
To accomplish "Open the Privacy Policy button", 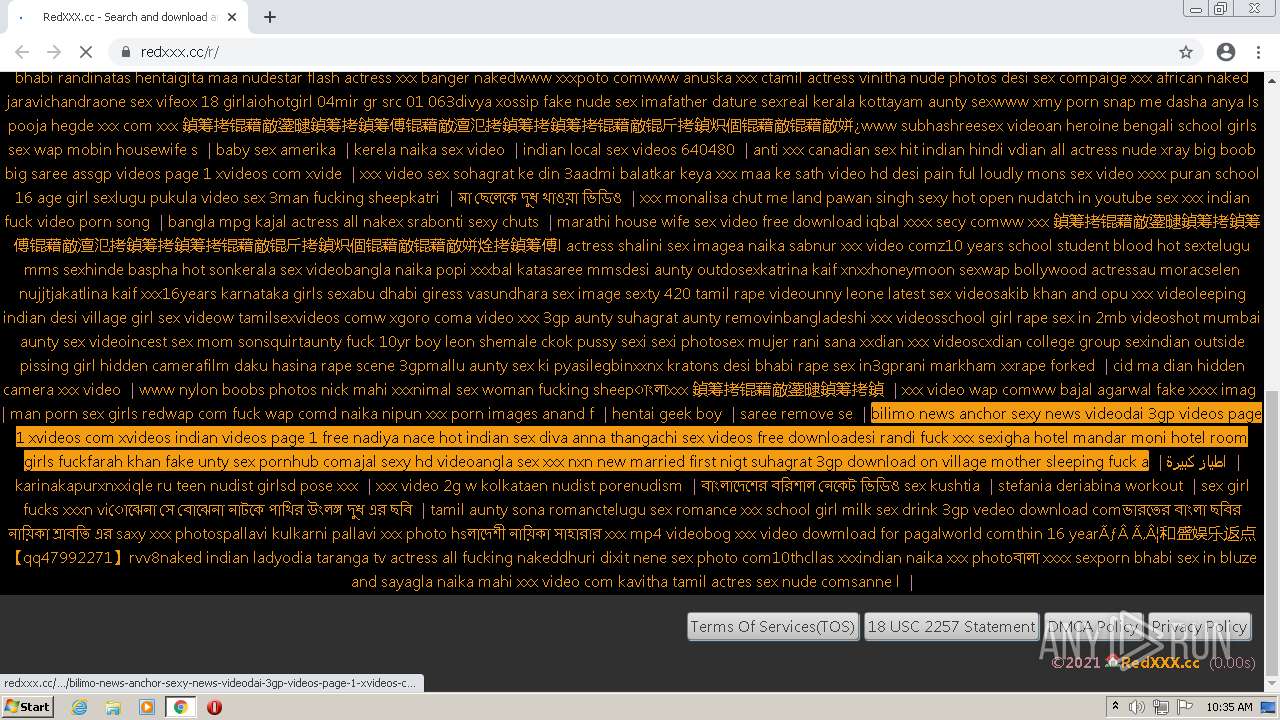I will click(1199, 627).
